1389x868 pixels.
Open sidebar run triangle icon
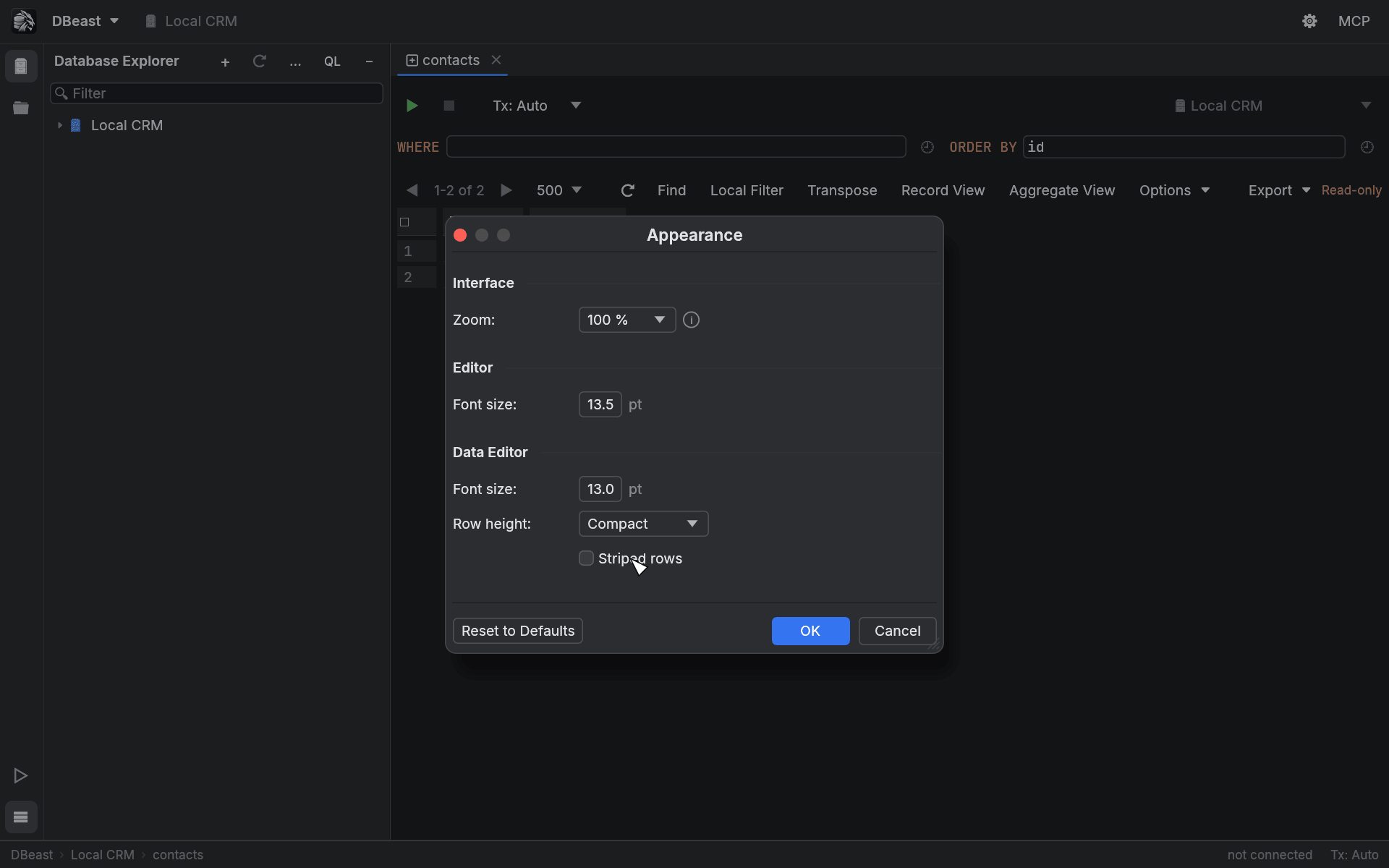click(x=21, y=775)
